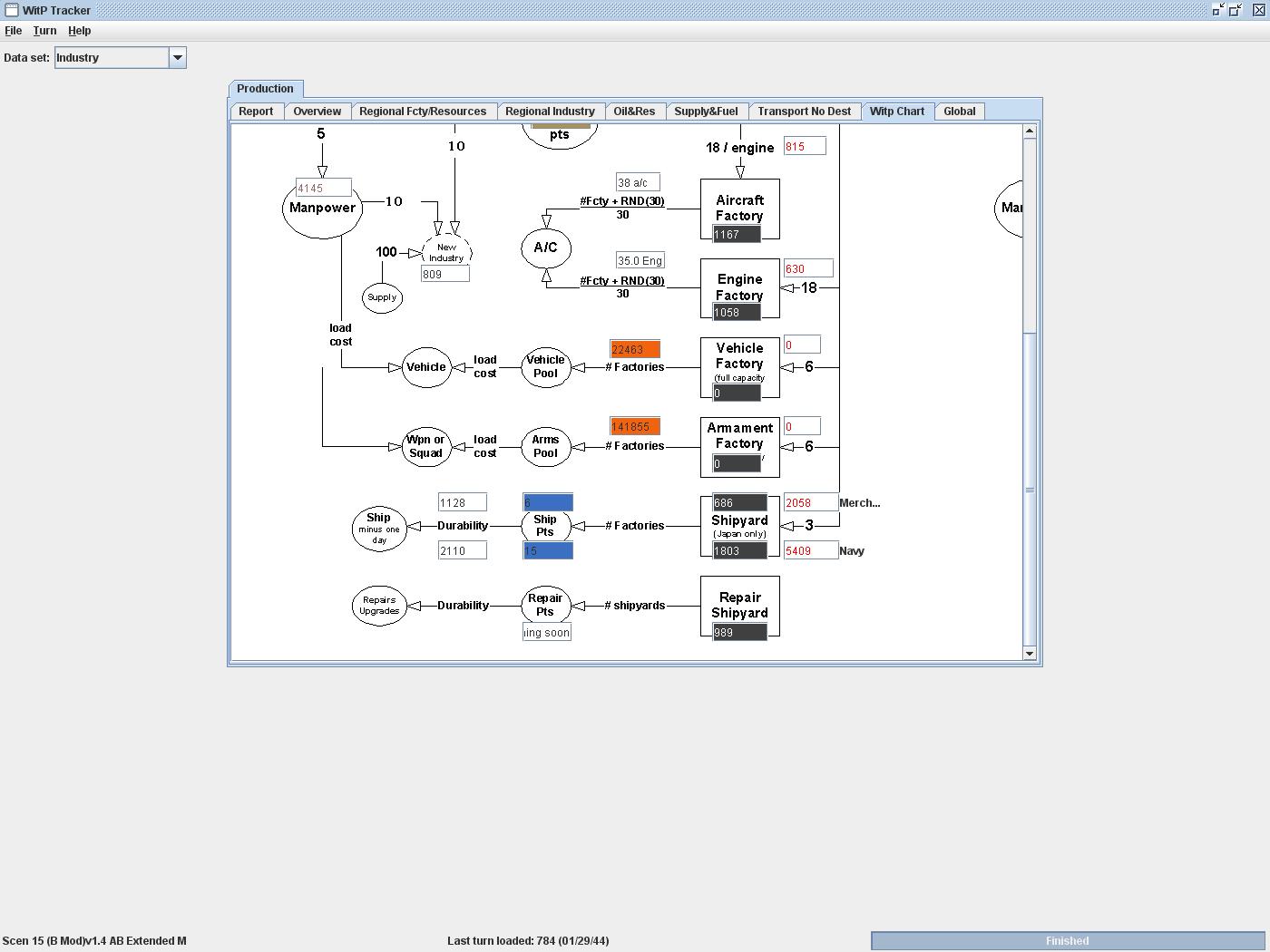
Task: Switch to the Global tab
Action: [x=959, y=112]
